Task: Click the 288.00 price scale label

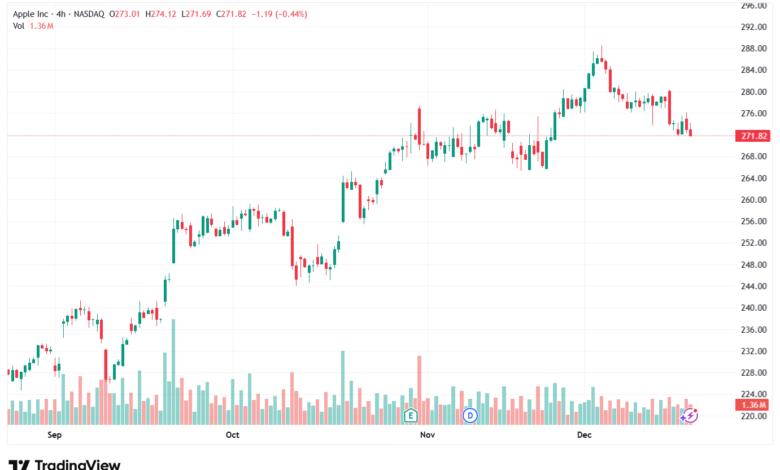Action: [x=754, y=48]
